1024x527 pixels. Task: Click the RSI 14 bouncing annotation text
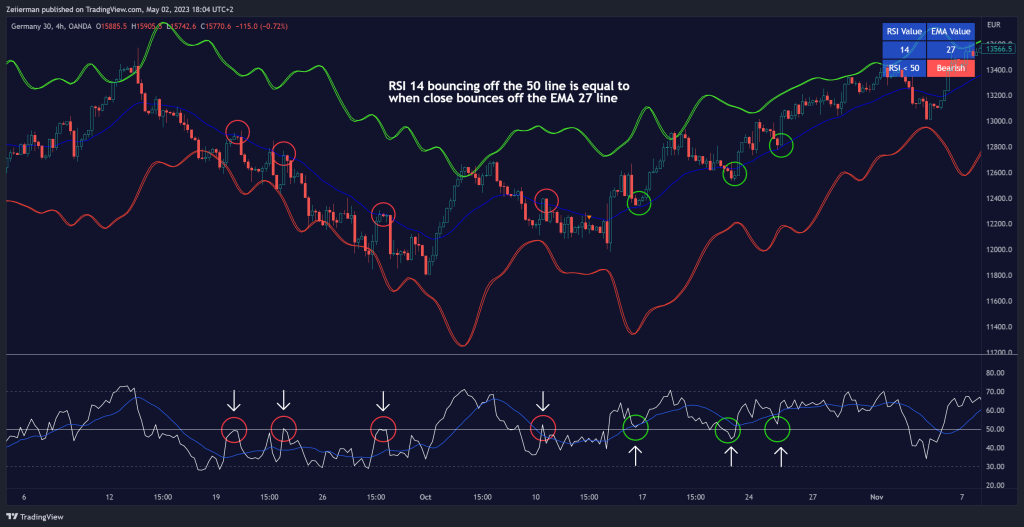click(508, 93)
